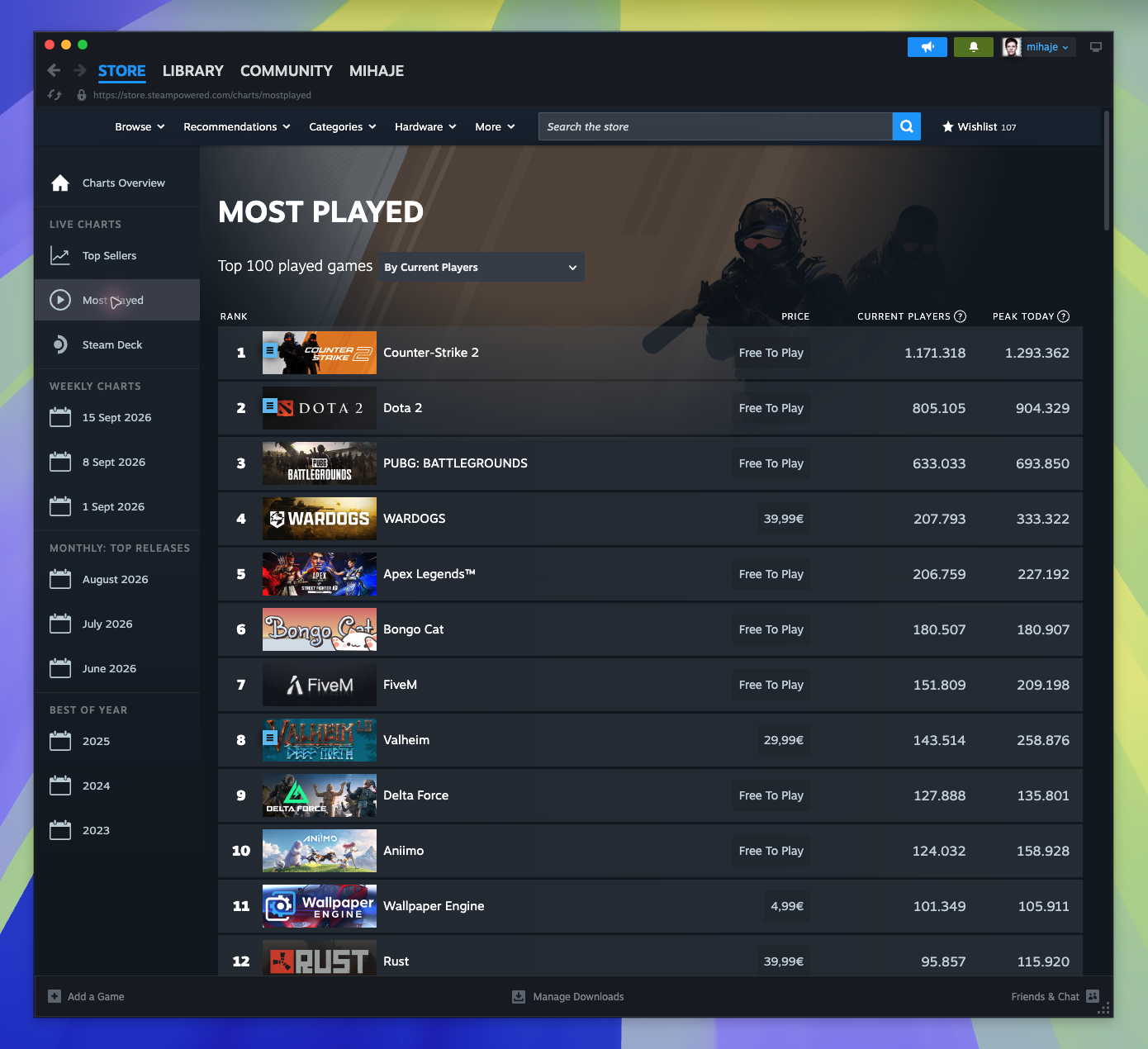Click the Manage Downloads label
The height and width of the screenshot is (1049, 1148).
click(578, 997)
